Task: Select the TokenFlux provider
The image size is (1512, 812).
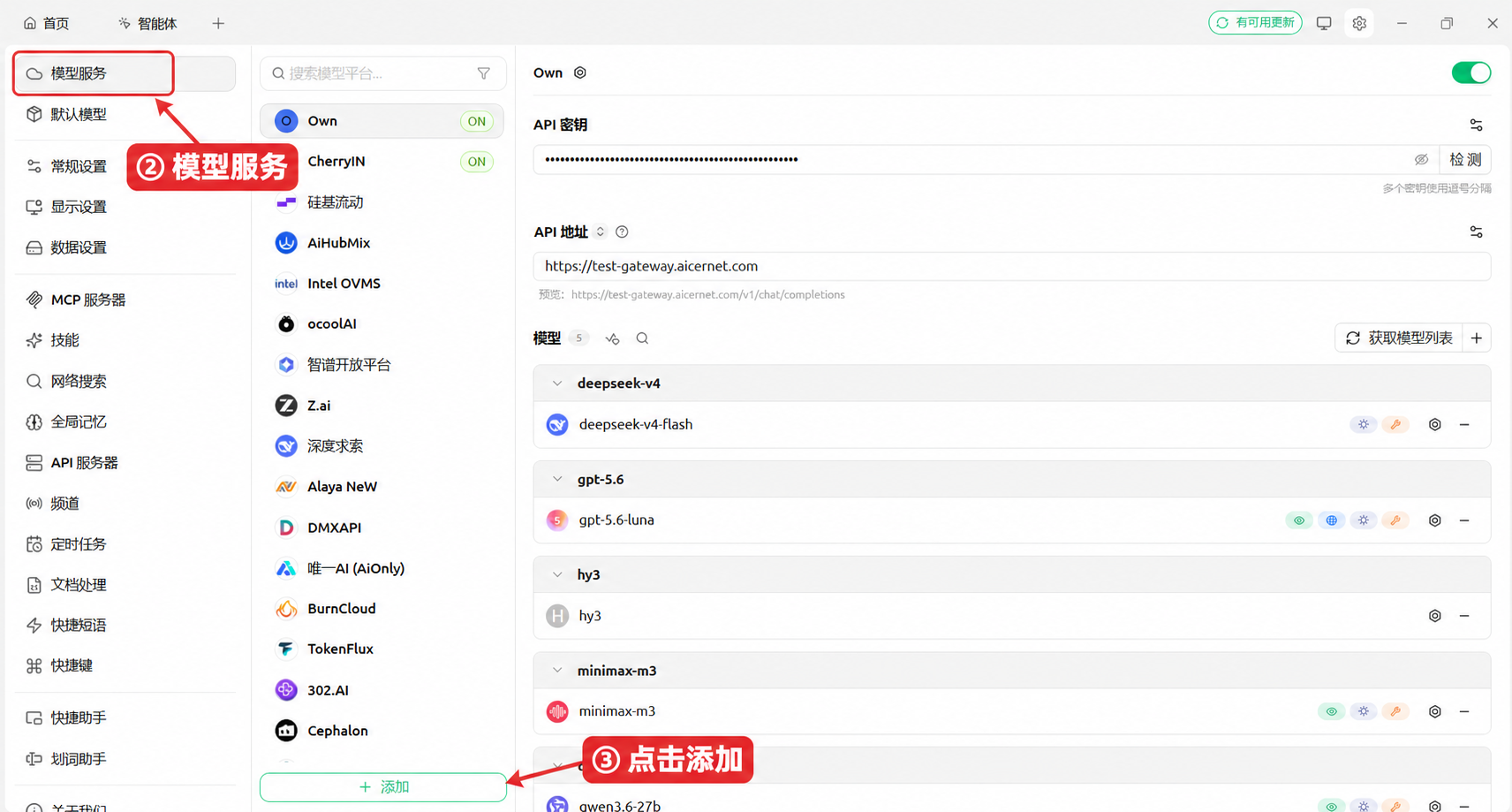Action: (382, 649)
